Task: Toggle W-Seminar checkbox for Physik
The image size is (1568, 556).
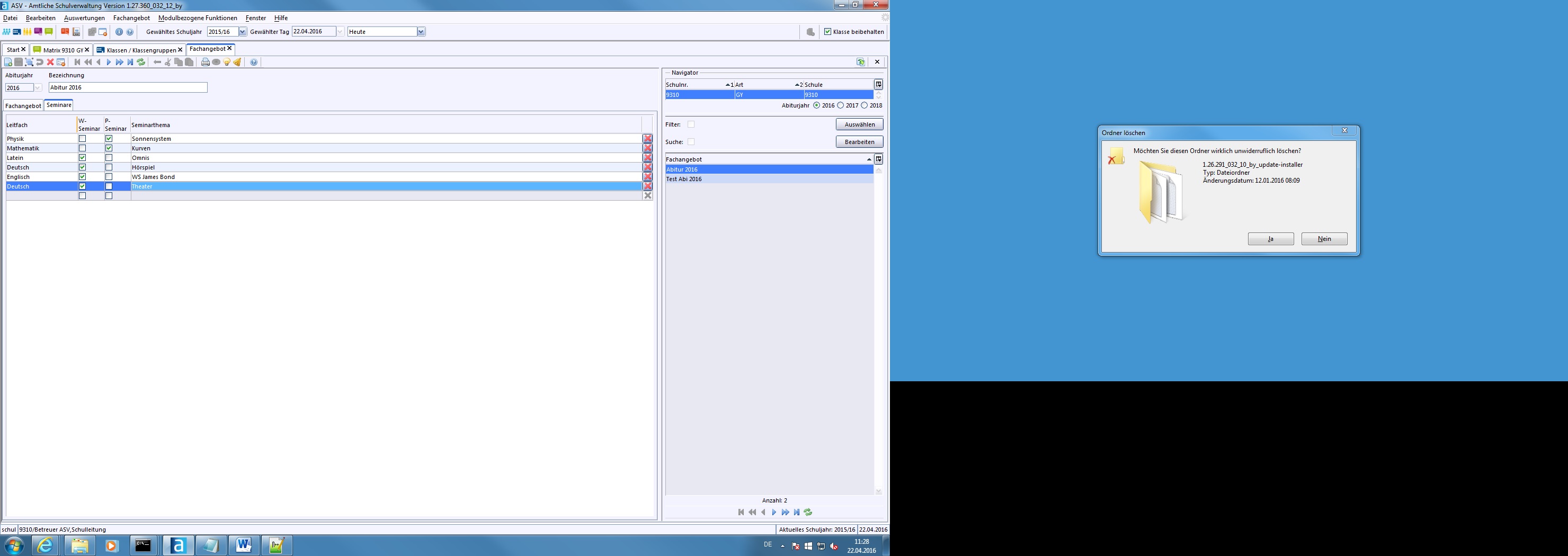Action: point(83,139)
